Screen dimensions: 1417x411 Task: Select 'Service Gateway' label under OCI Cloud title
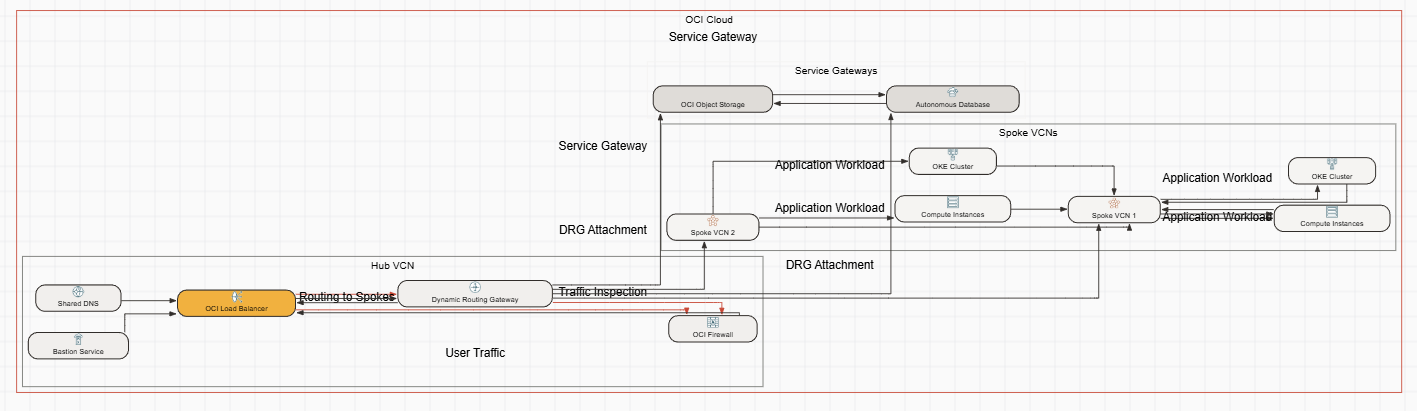point(713,37)
